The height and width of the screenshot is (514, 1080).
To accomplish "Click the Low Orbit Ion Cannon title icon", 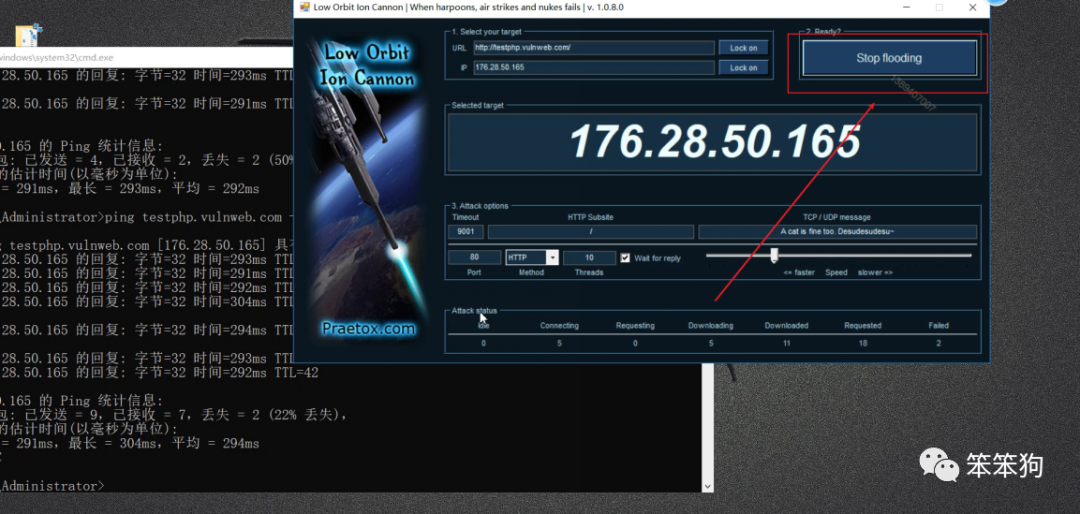I will [x=302, y=8].
